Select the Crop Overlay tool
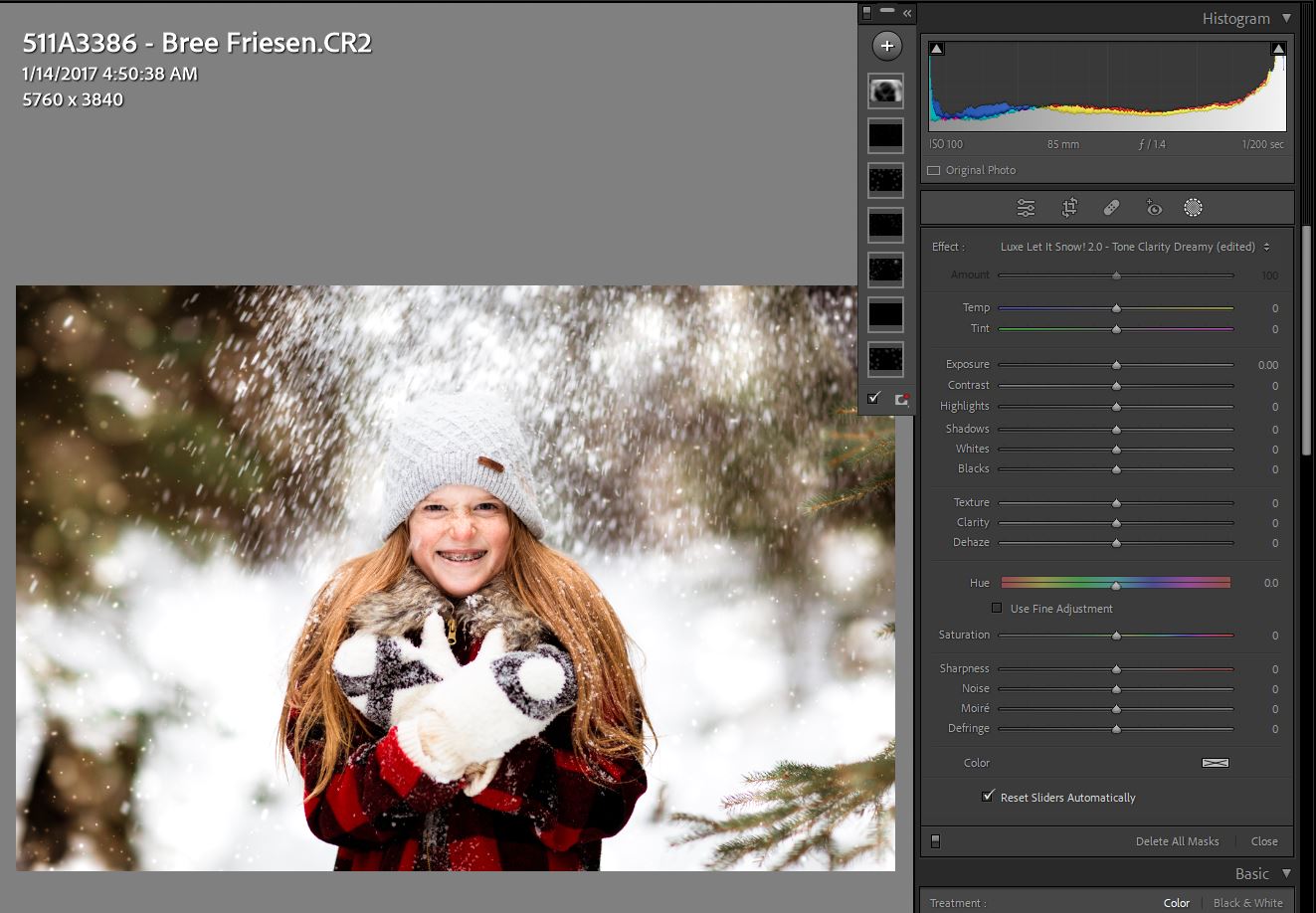Viewport: 1316px width, 913px height. point(1069,208)
